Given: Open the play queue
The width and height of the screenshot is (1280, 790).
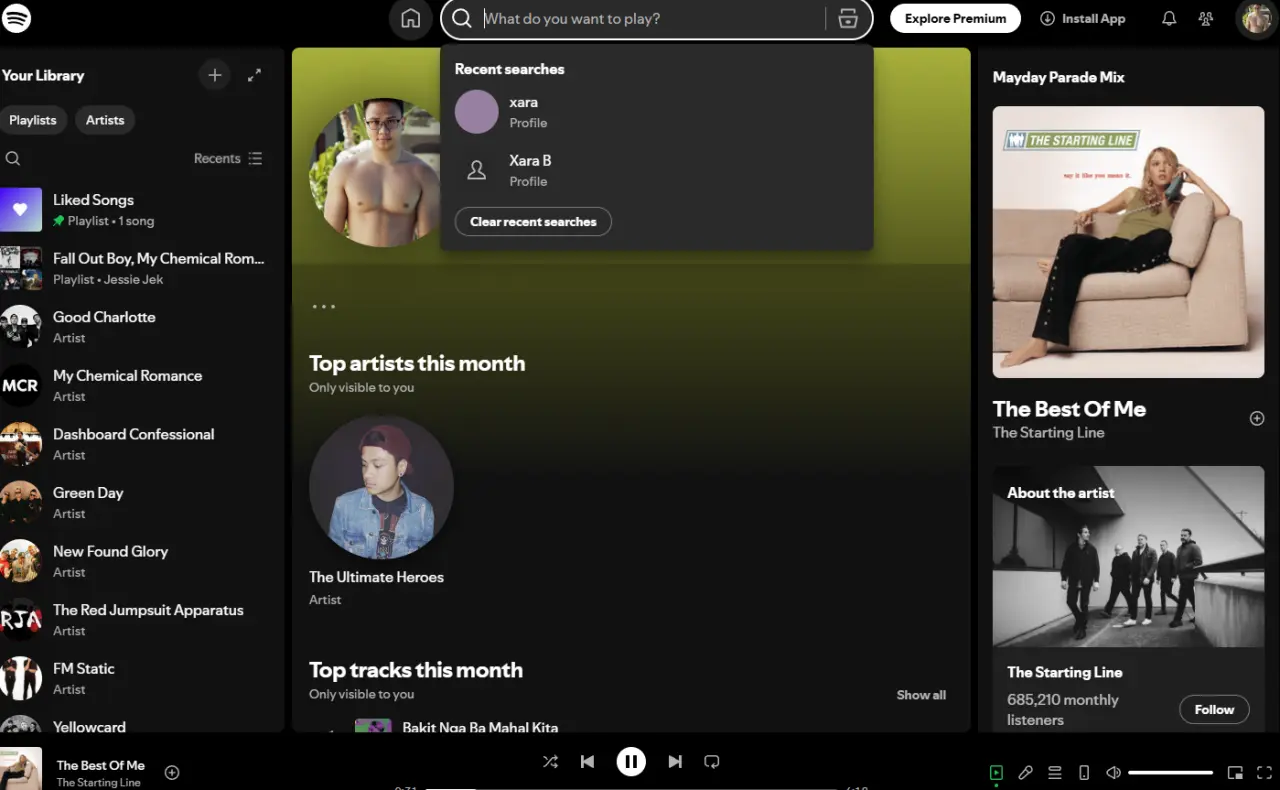Looking at the screenshot, I should pyautogui.click(x=1054, y=773).
